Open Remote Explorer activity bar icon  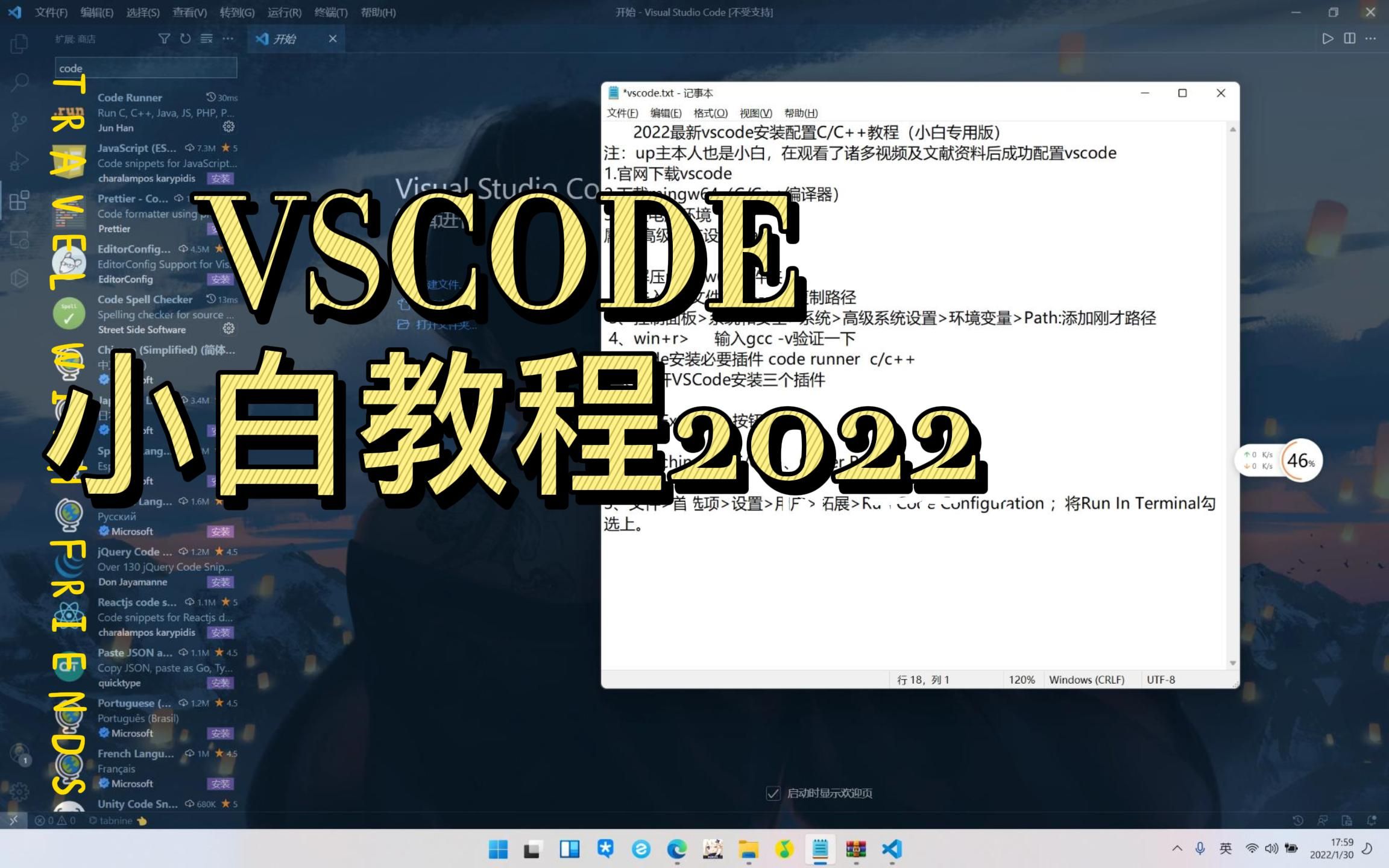coord(19,239)
